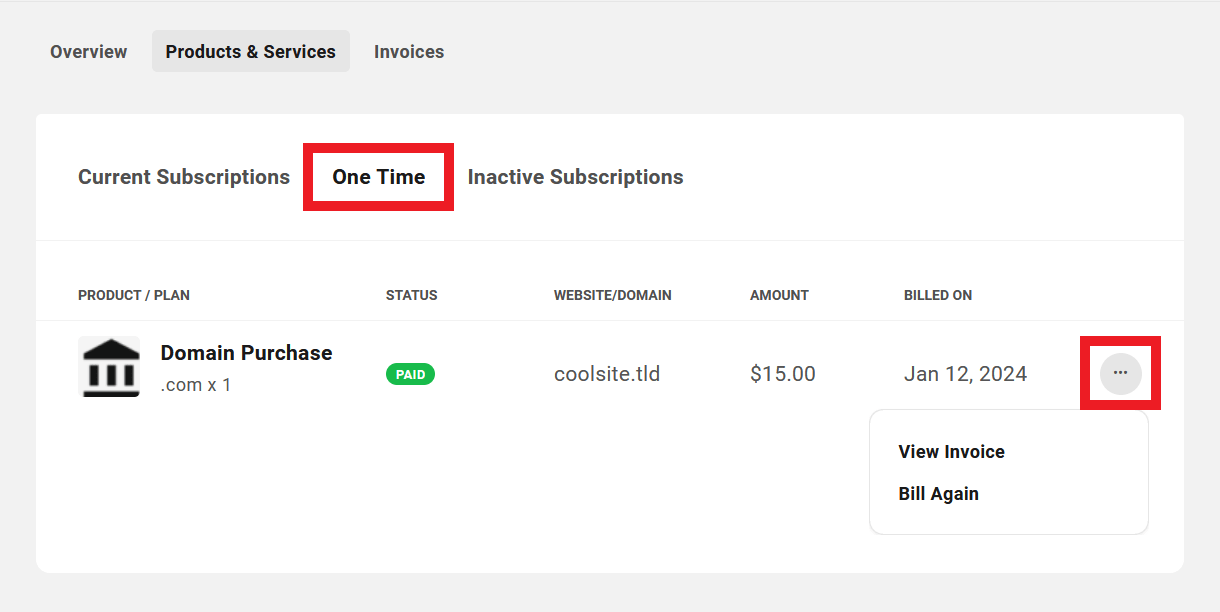
Task: Click the STATUS column header
Action: [x=411, y=295]
